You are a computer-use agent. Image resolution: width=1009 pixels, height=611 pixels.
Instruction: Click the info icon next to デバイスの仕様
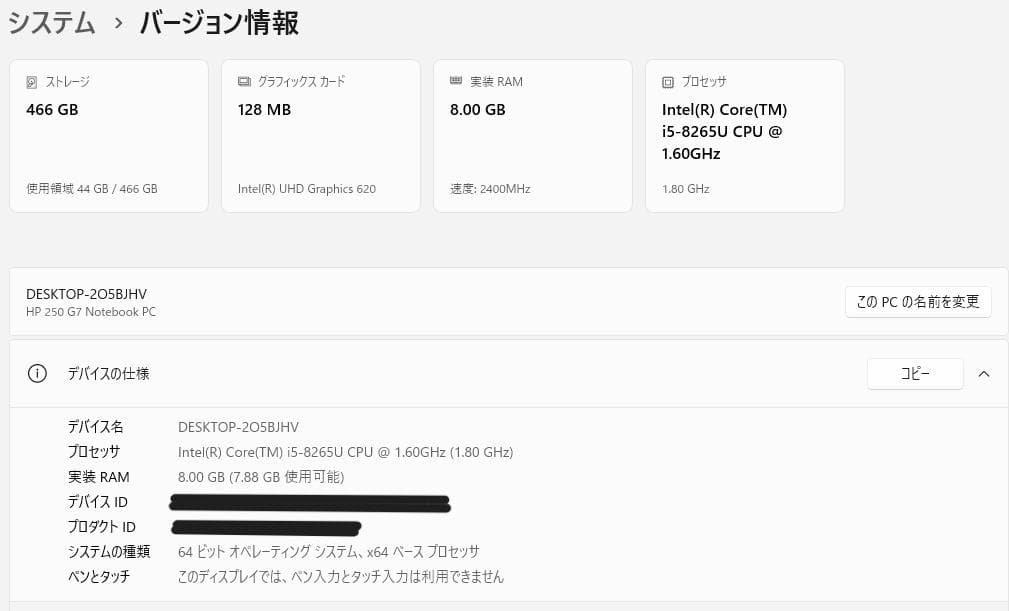37,373
